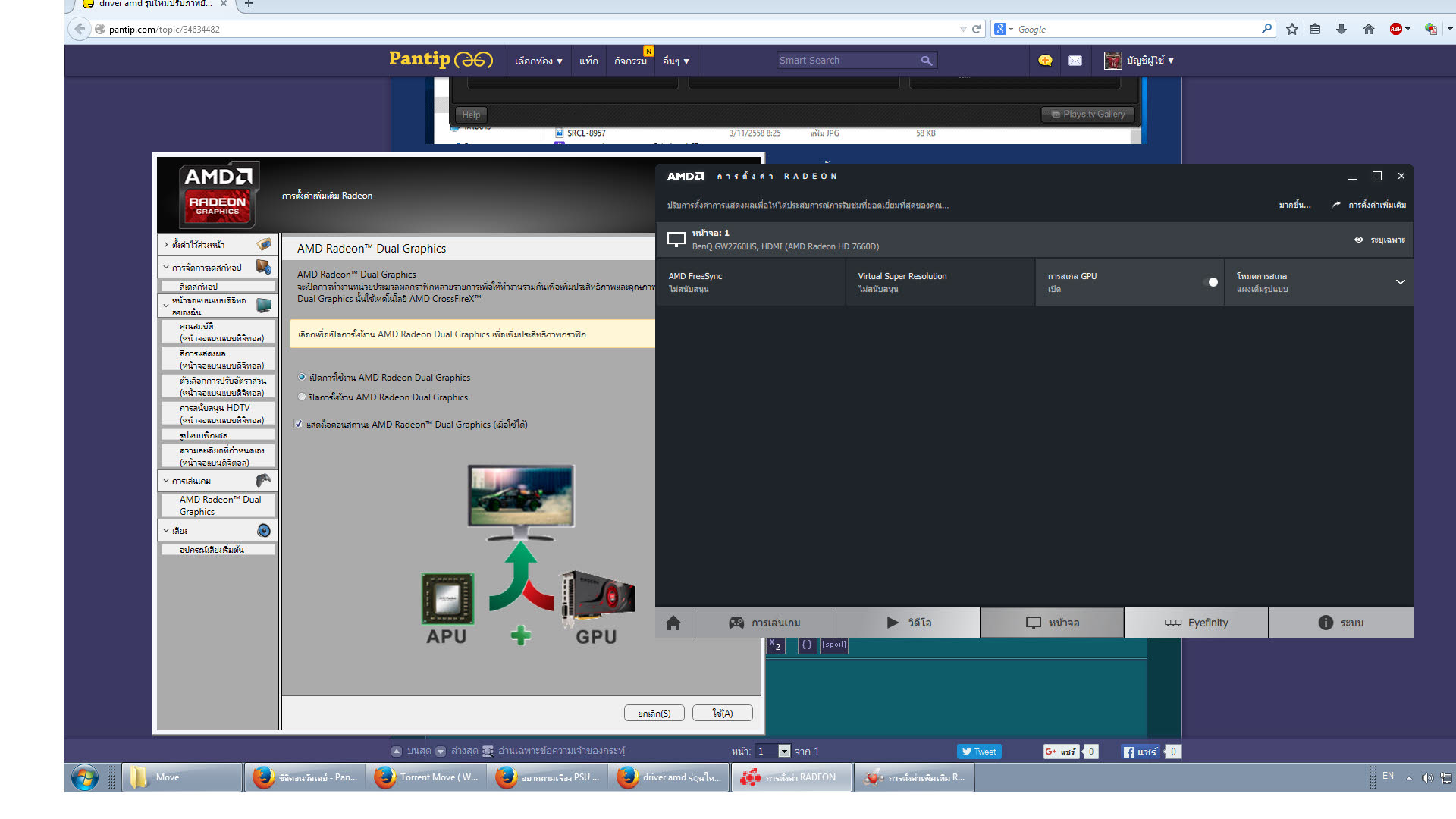Open the Firefox bookmarks list icon
The image size is (1456, 819).
pyautogui.click(x=1315, y=29)
